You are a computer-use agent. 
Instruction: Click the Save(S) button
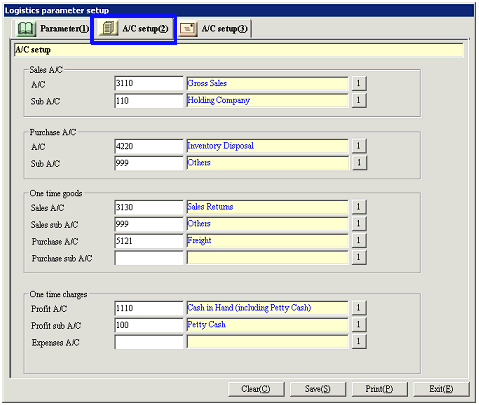pos(318,389)
